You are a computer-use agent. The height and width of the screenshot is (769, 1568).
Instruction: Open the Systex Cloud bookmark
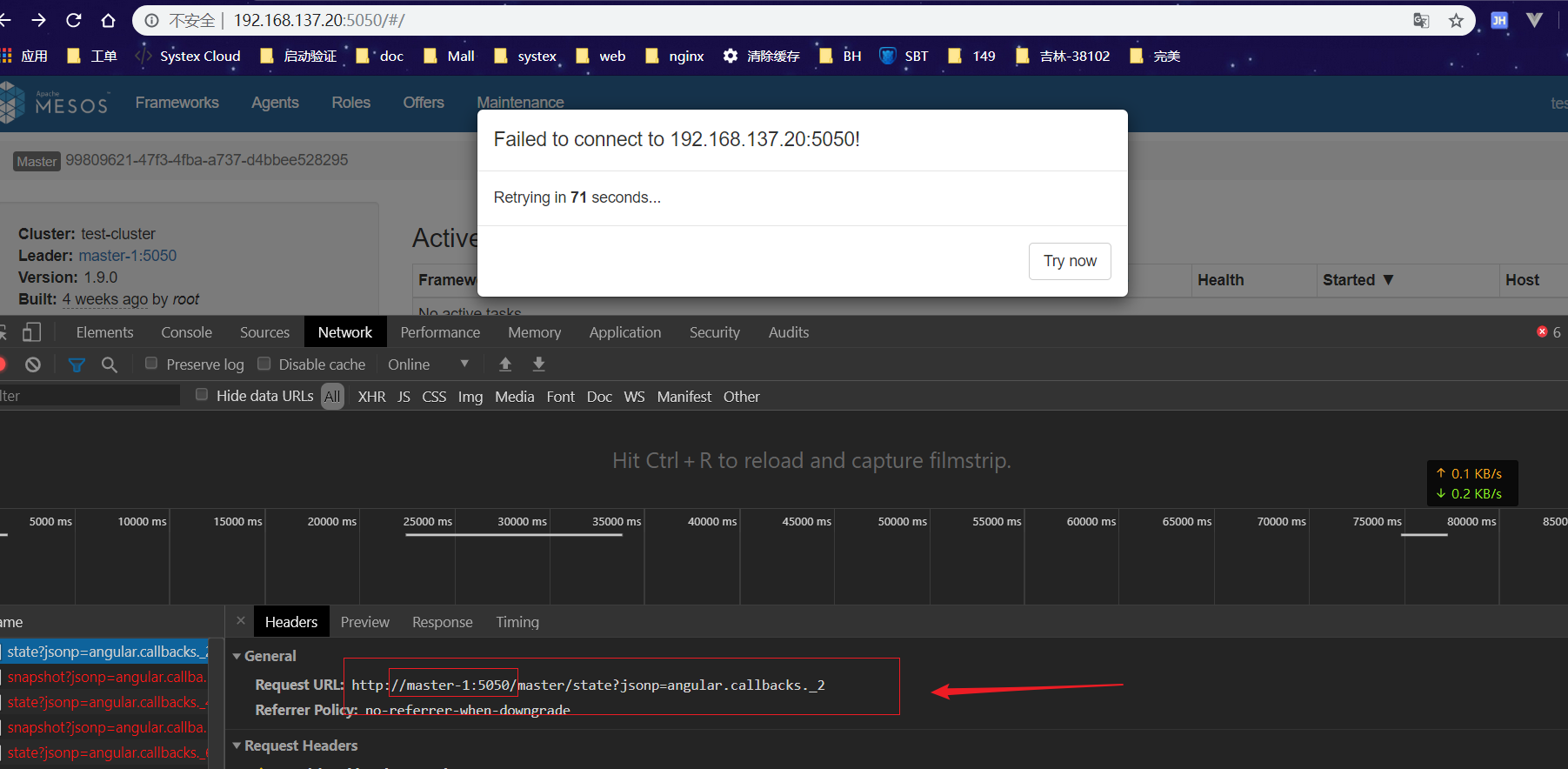(x=188, y=56)
